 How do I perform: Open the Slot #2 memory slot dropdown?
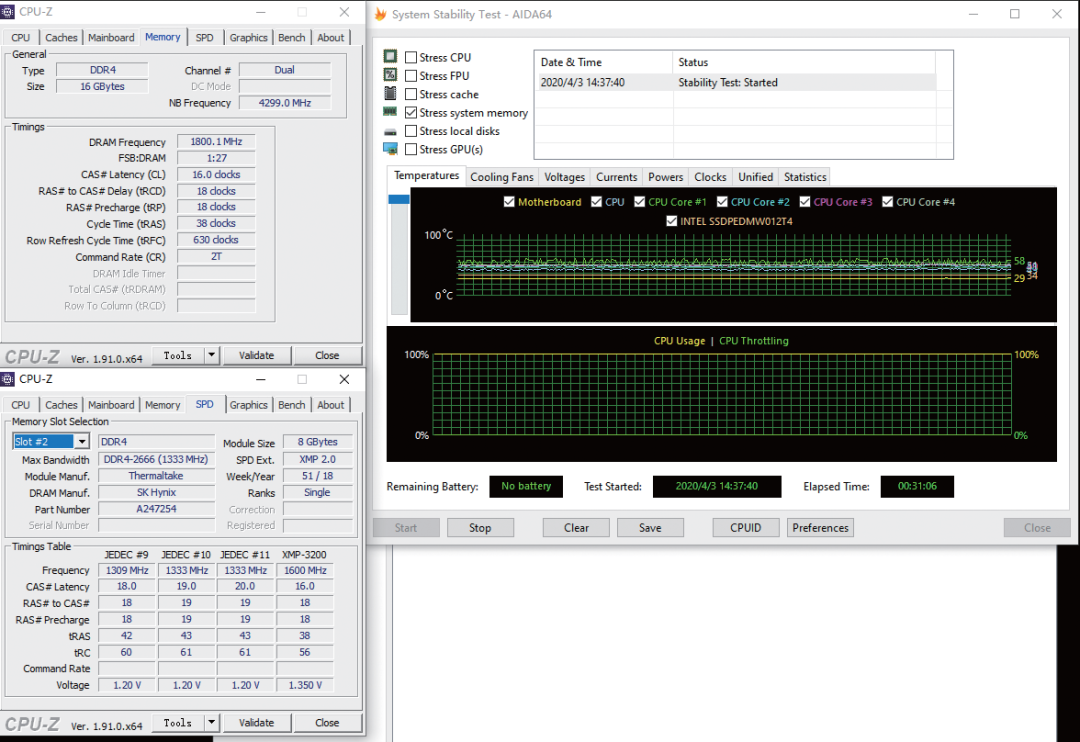click(82, 442)
